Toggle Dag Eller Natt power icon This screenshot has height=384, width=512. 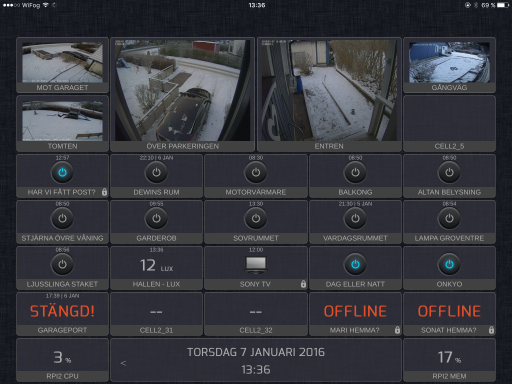pos(355,265)
